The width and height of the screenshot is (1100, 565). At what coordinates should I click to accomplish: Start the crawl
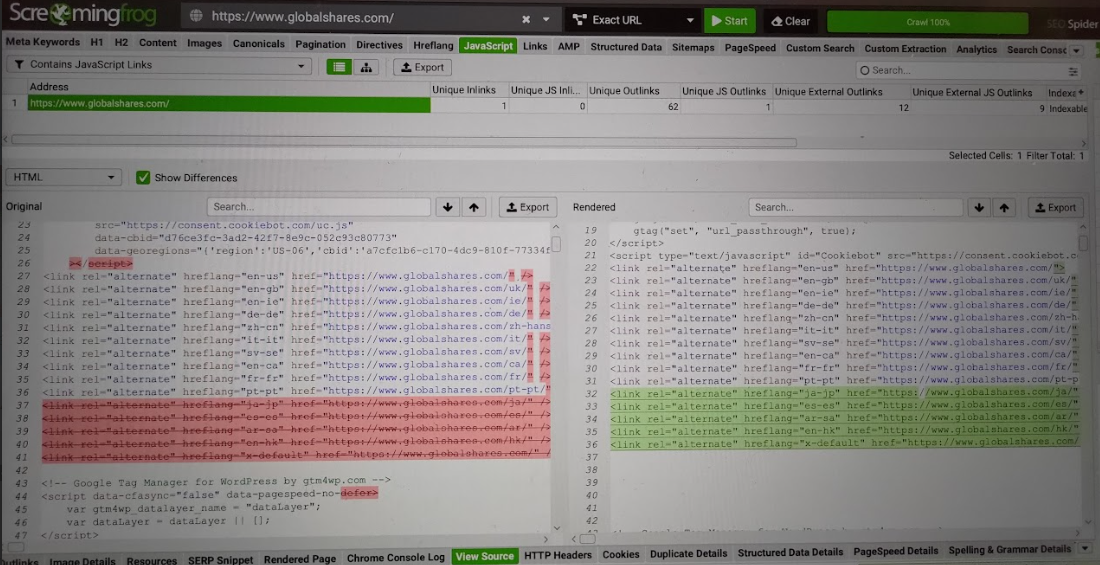(730, 20)
